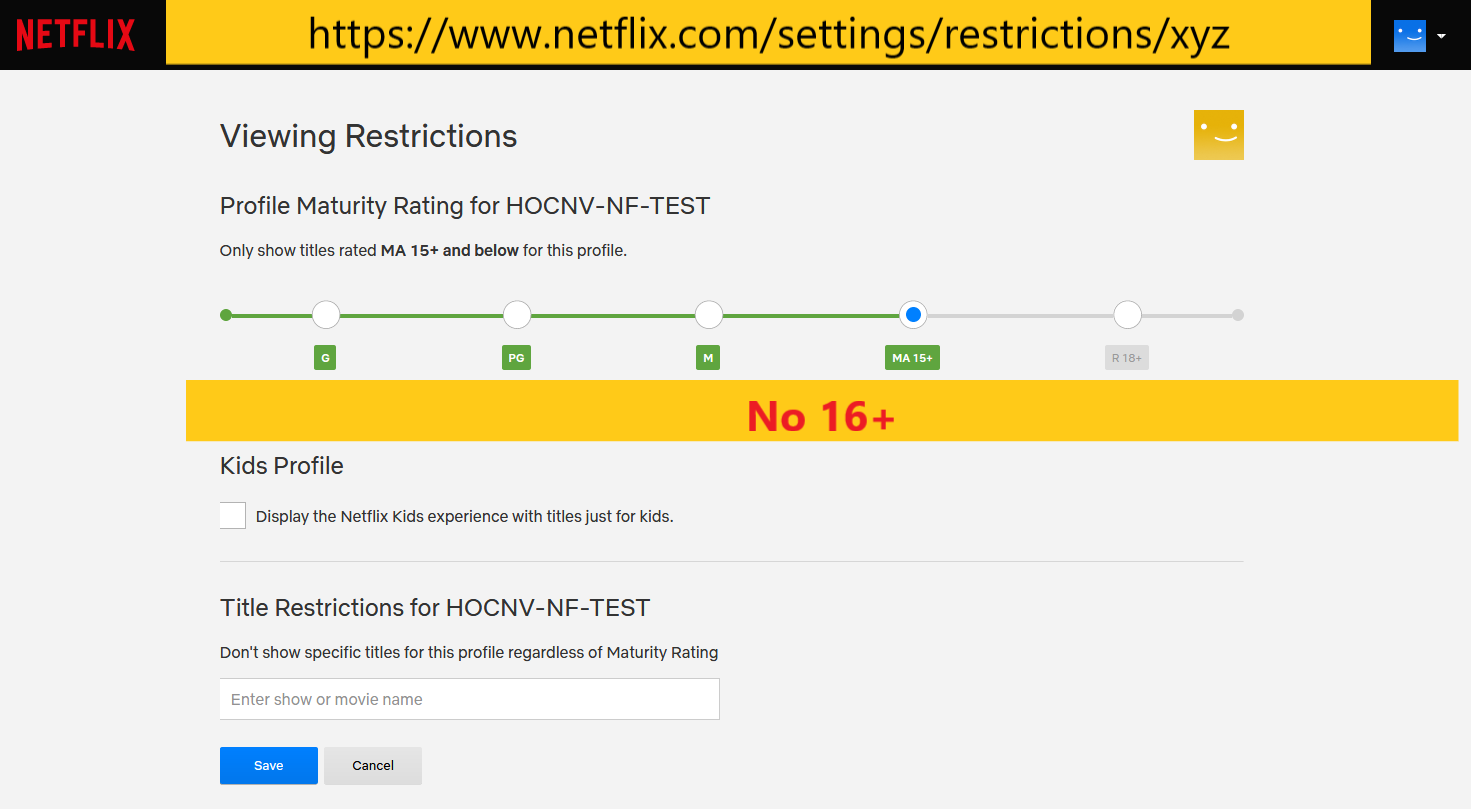Click the green M rating badge
The height and width of the screenshot is (809, 1471).
pos(708,358)
